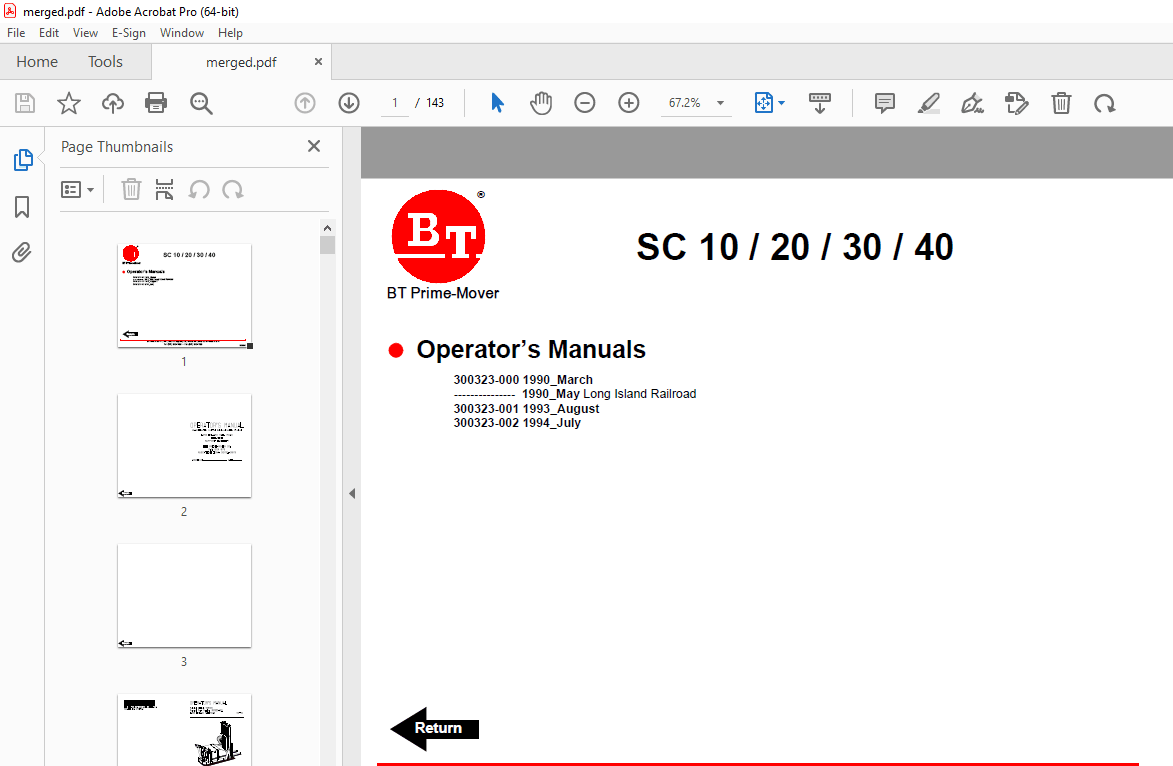Open the Attachments panel from the sidebar
The image size is (1173, 766).
[22, 252]
